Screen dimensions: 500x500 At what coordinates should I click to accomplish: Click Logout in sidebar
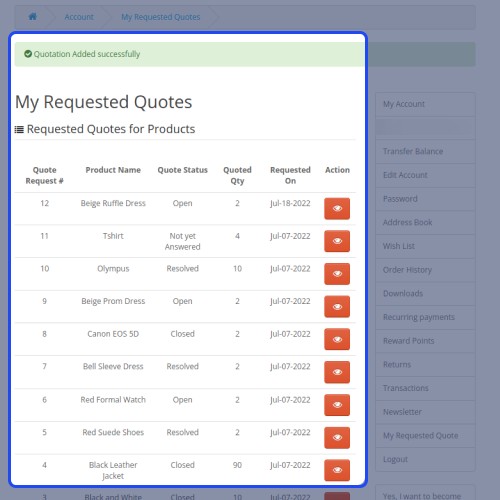click(x=425, y=459)
